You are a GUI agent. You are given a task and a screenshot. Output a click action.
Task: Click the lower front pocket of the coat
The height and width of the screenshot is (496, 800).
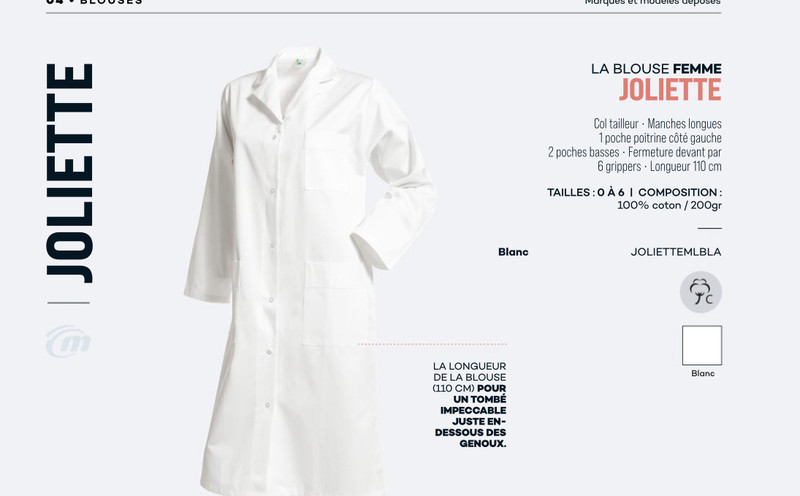(338, 305)
